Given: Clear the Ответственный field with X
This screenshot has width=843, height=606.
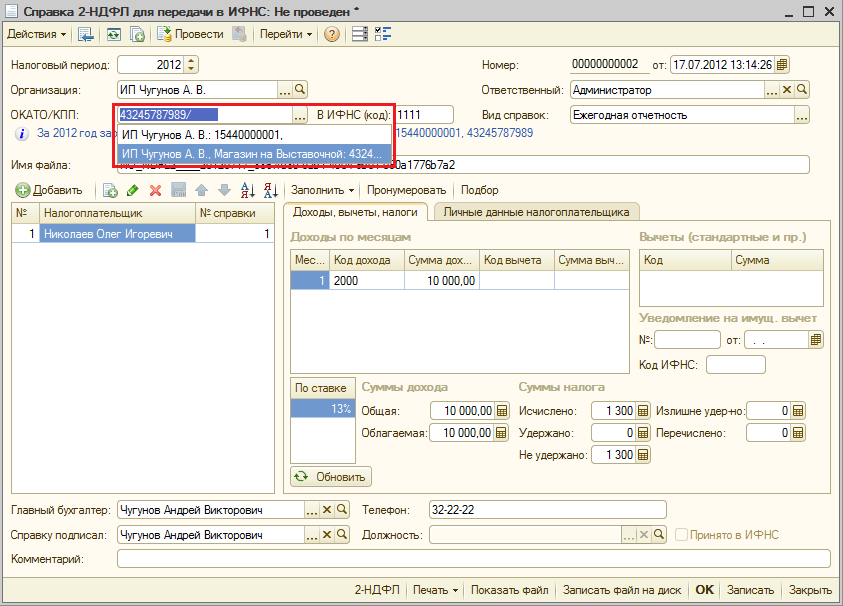Looking at the screenshot, I should coord(787,90).
